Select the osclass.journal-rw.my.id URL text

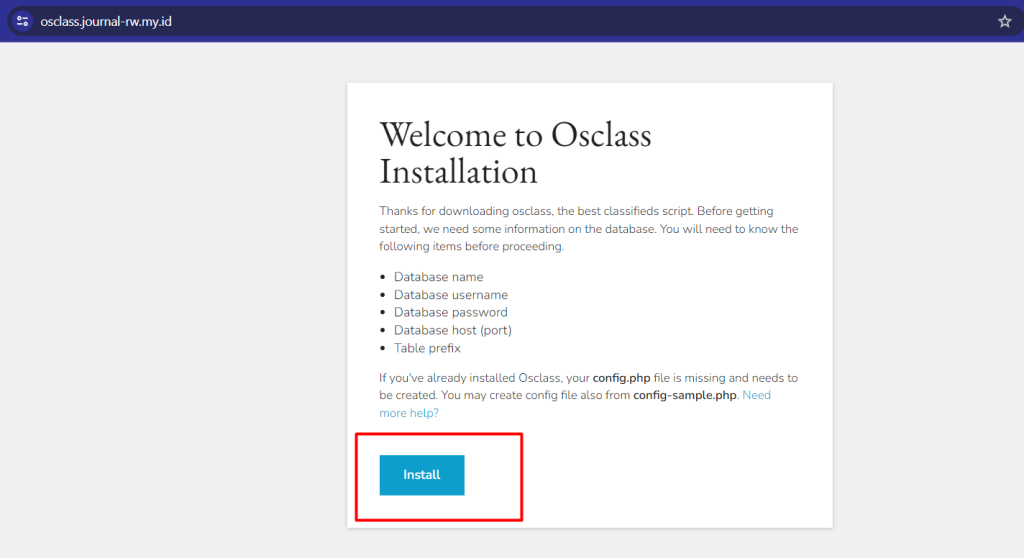pyautogui.click(x=106, y=22)
